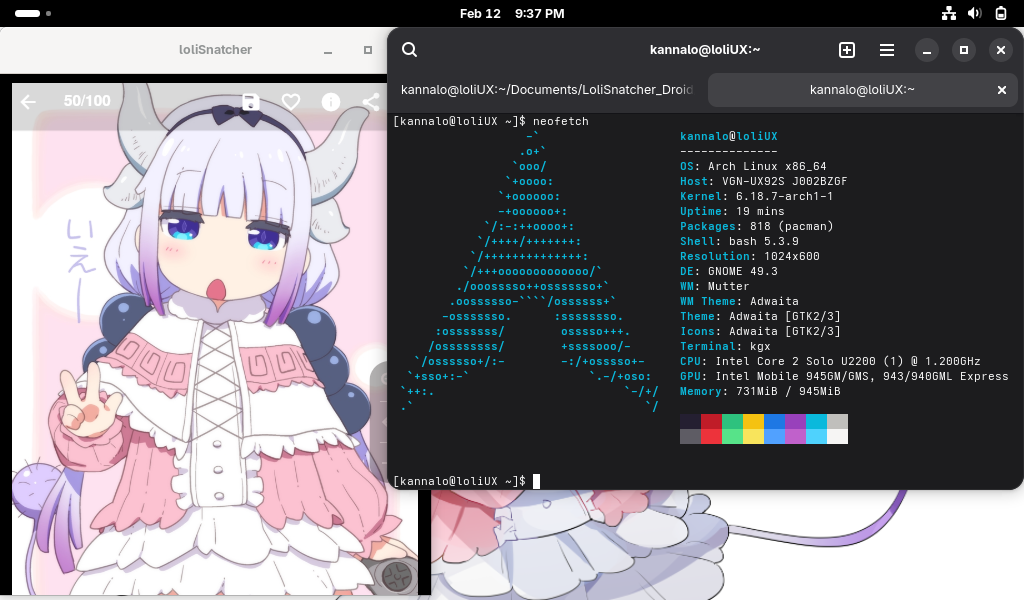Click the red color block in neofetch palette
Screen dimensions: 1024x600
click(x=711, y=429)
